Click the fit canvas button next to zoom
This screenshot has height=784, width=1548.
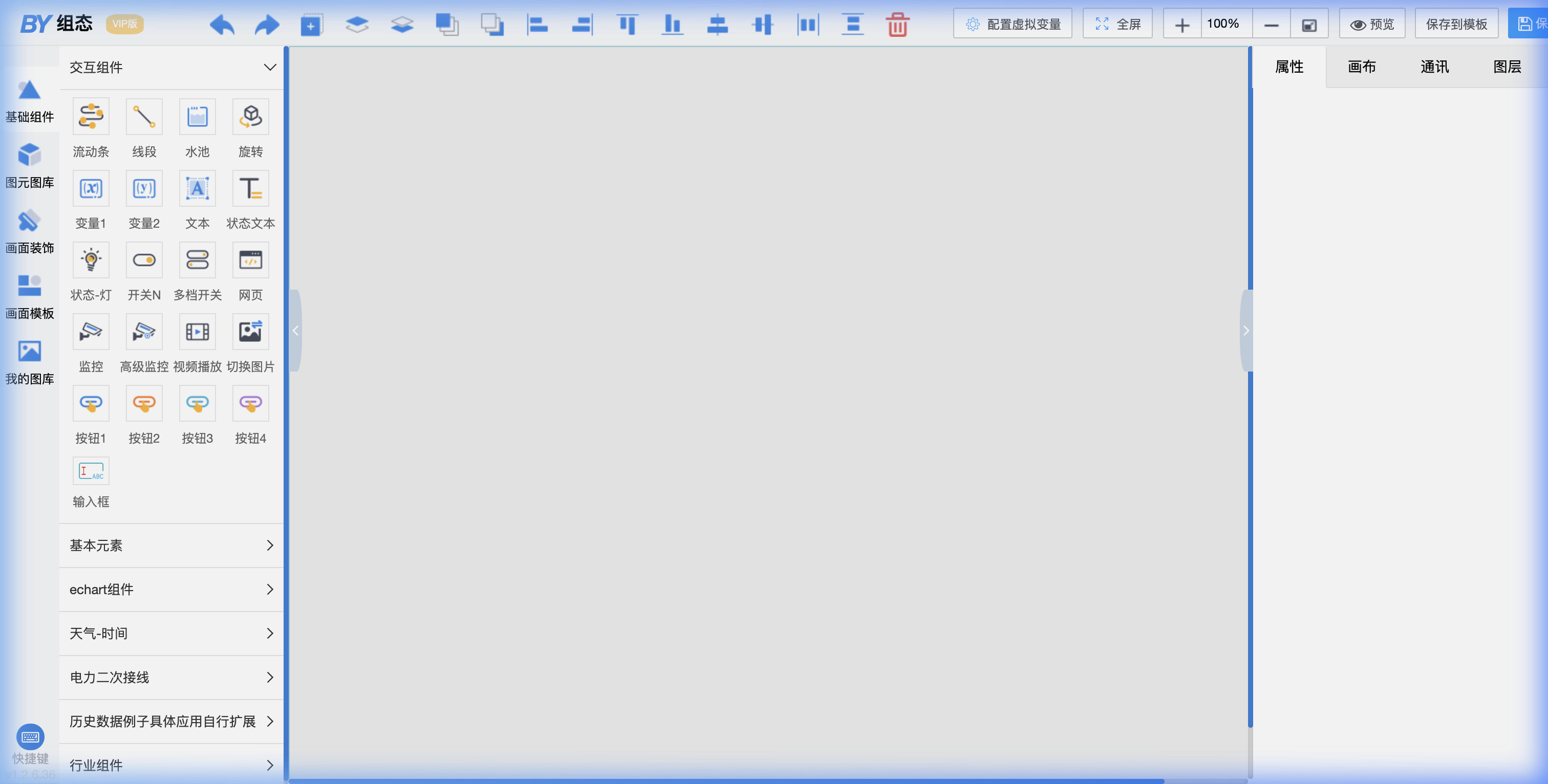click(x=1309, y=25)
